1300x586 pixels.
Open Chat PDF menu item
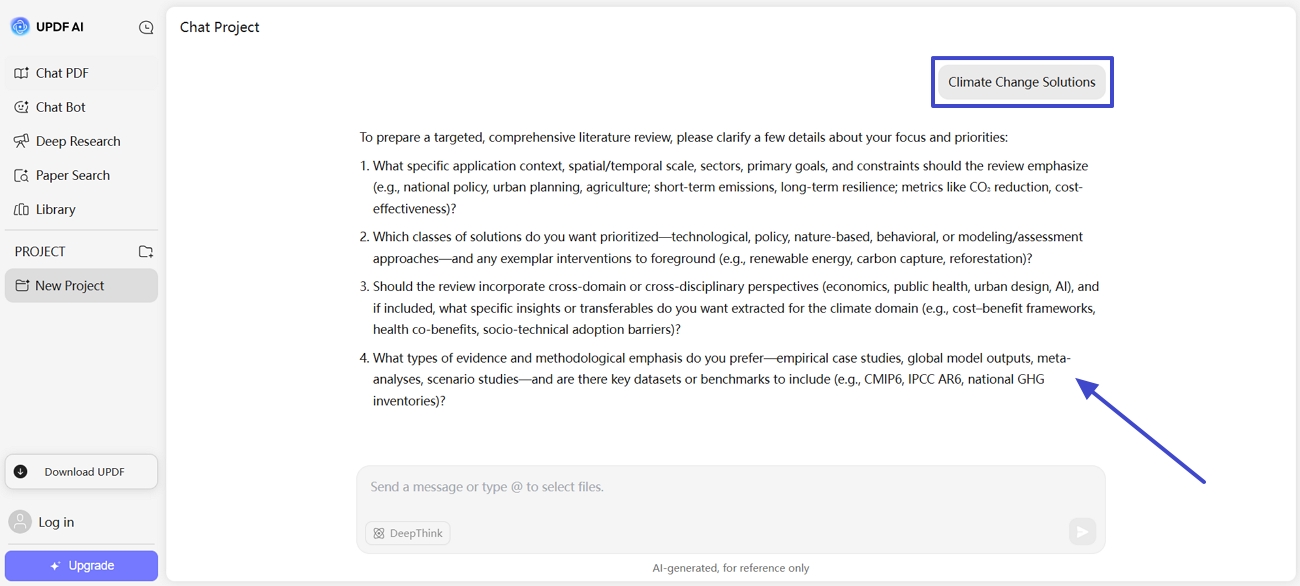[x=62, y=73]
